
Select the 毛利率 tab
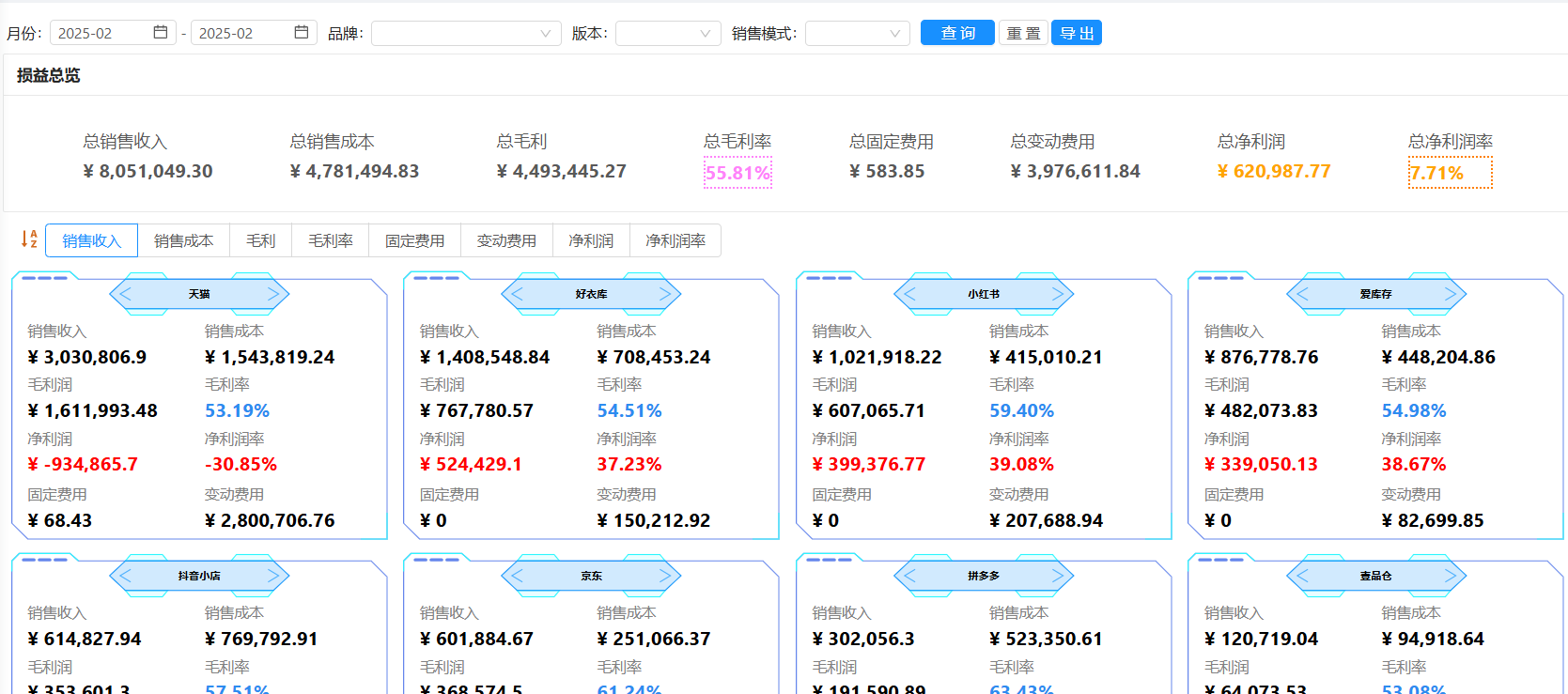pyautogui.click(x=331, y=240)
